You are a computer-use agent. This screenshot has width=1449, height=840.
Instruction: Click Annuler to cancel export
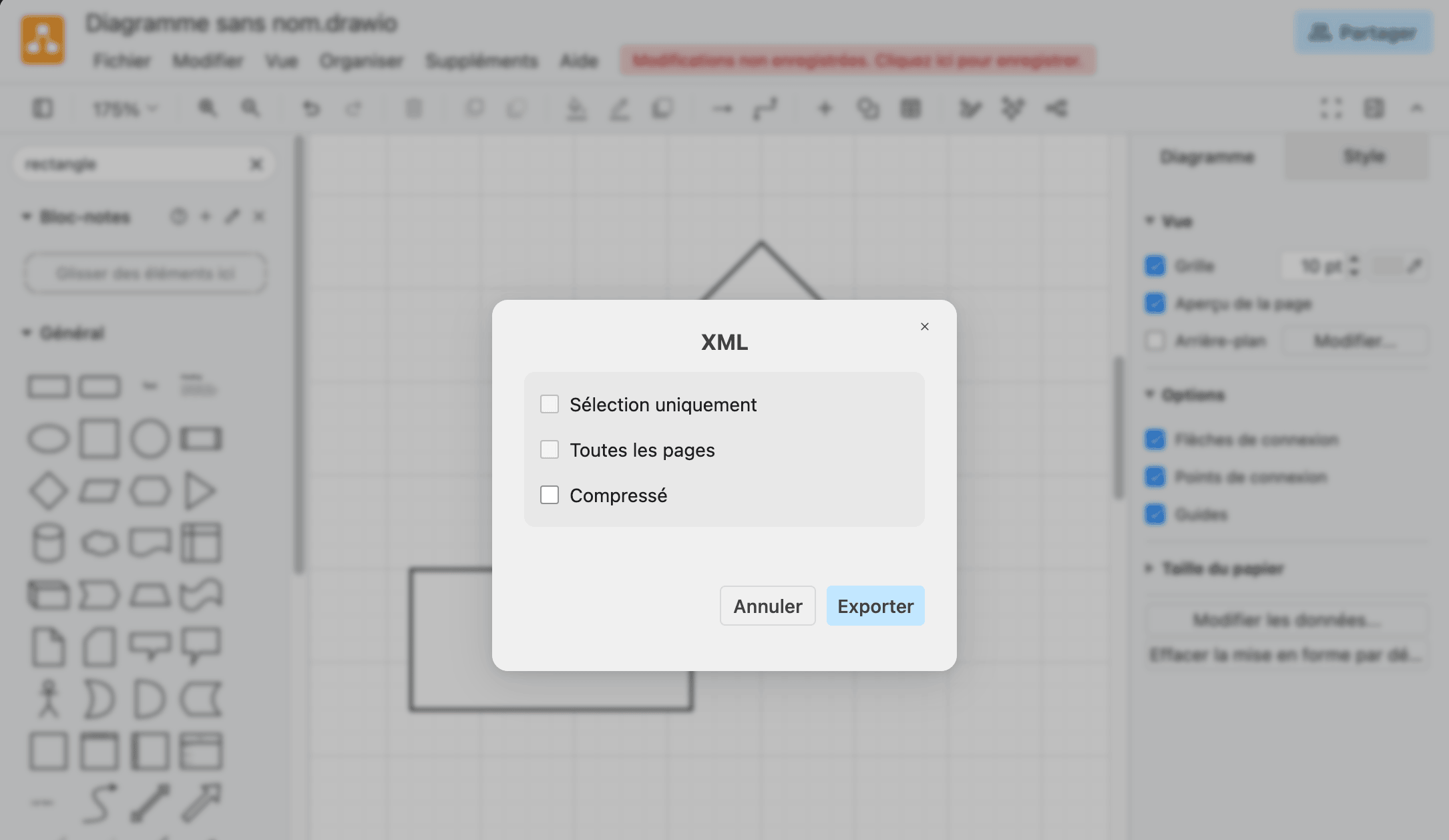coord(767,606)
